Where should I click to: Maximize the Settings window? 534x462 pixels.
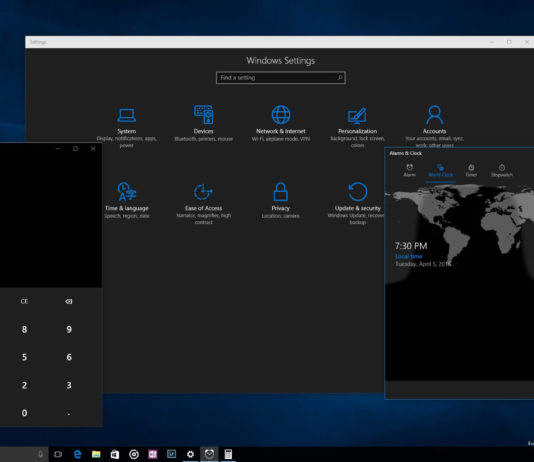[509, 42]
